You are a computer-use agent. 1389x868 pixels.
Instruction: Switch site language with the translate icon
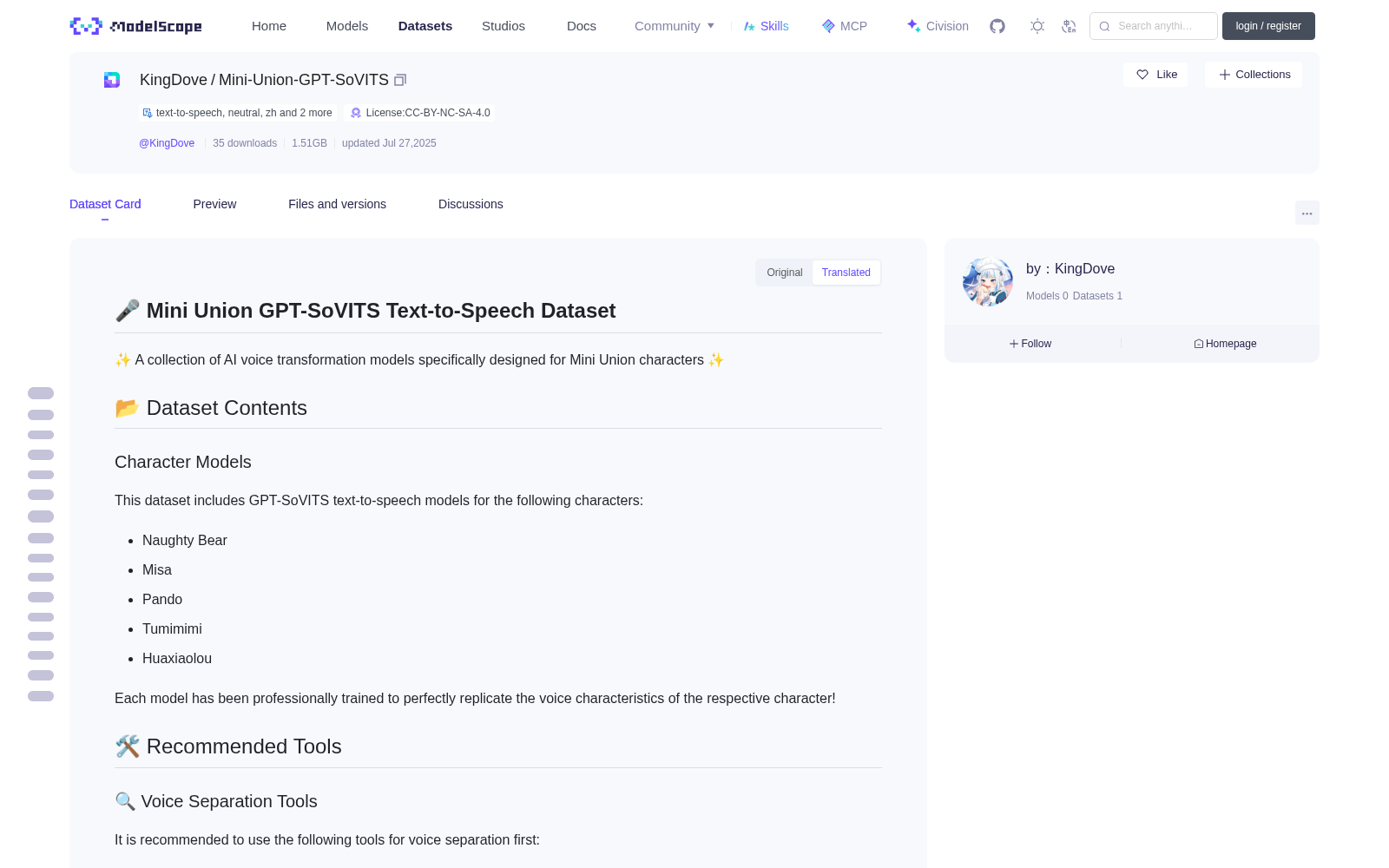point(1069,26)
